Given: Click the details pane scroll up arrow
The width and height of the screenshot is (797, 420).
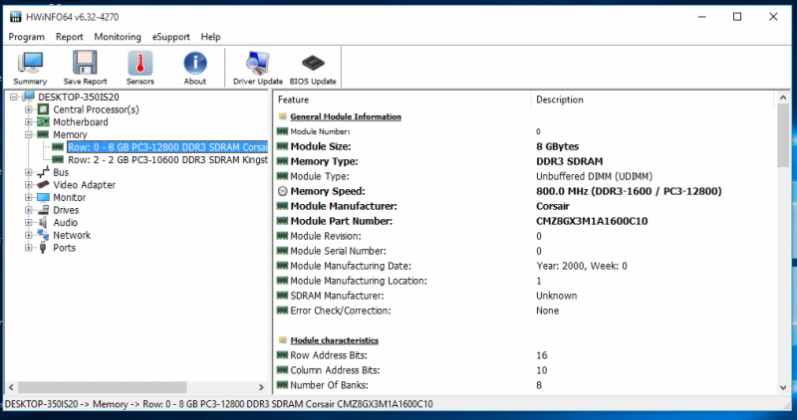Looking at the screenshot, I should coord(783,98).
